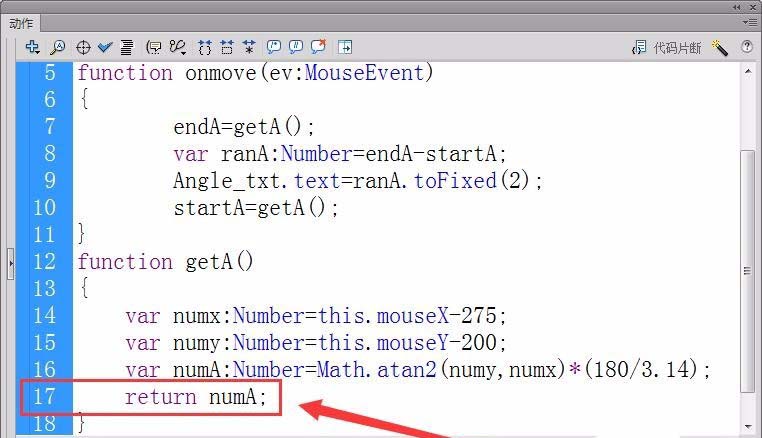Run check syntax with the blue checkmark
This screenshot has height=438, width=762.
[105, 47]
